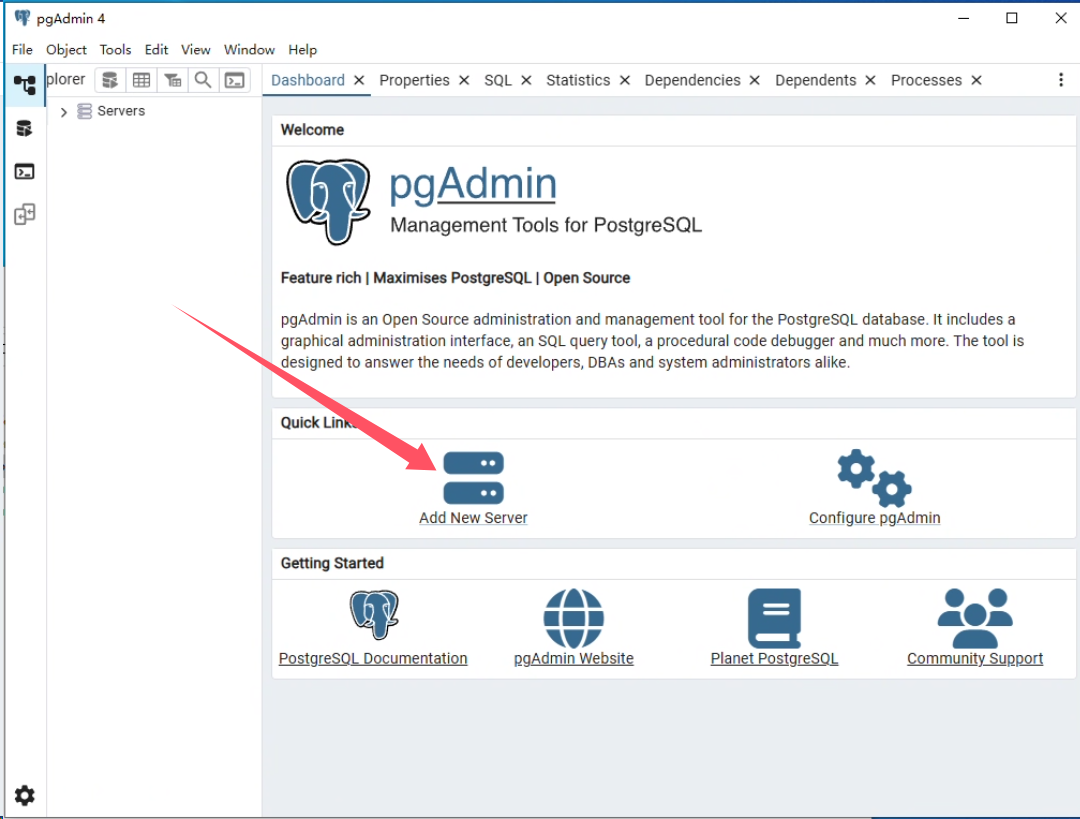Screen dimensions: 1080x819
Task: Switch to the Dashboard tab
Action: tap(308, 80)
